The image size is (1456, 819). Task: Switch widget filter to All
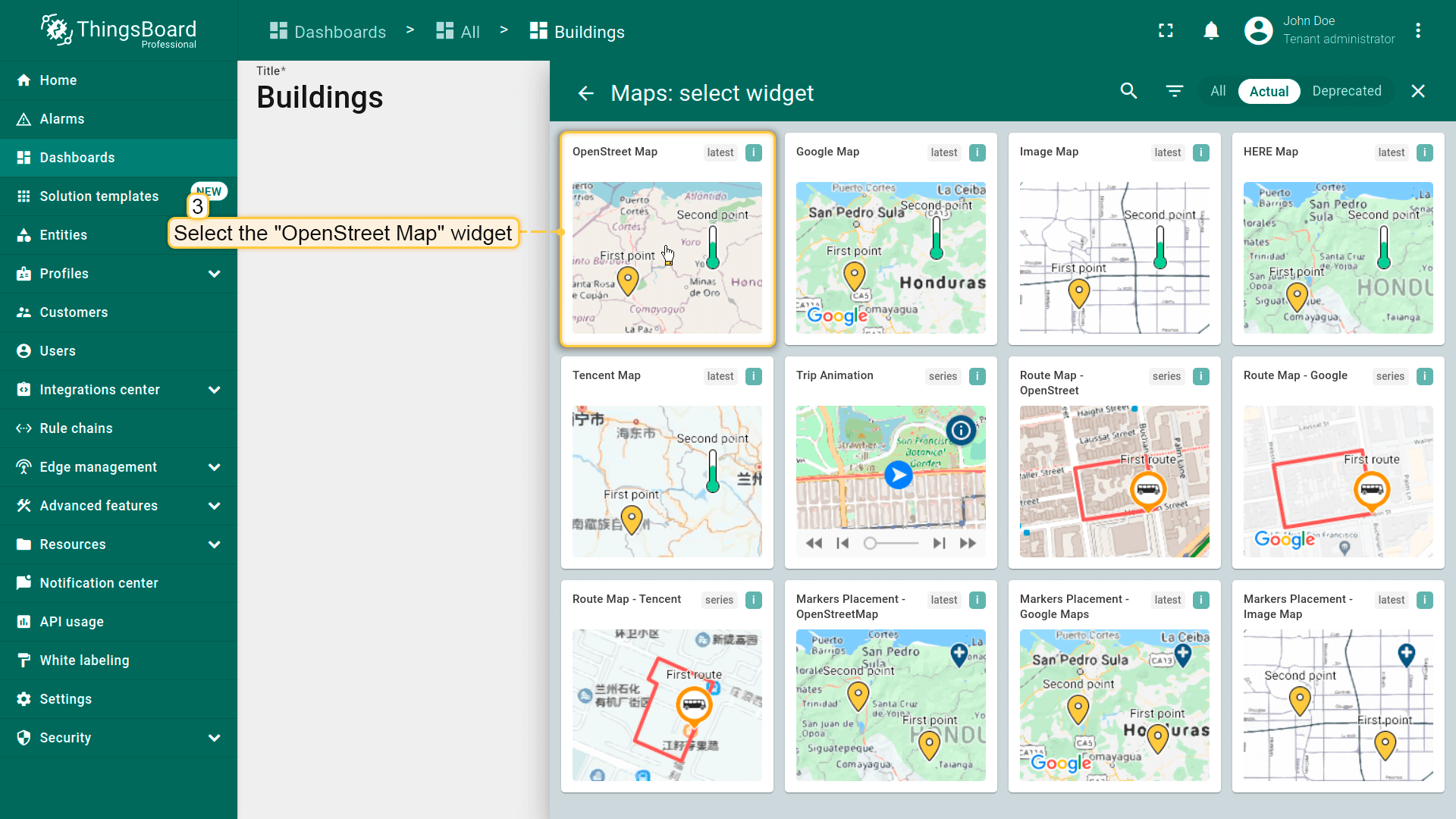click(x=1218, y=91)
